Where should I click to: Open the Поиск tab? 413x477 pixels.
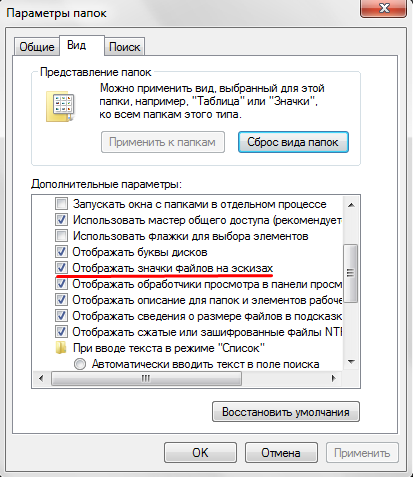124,47
